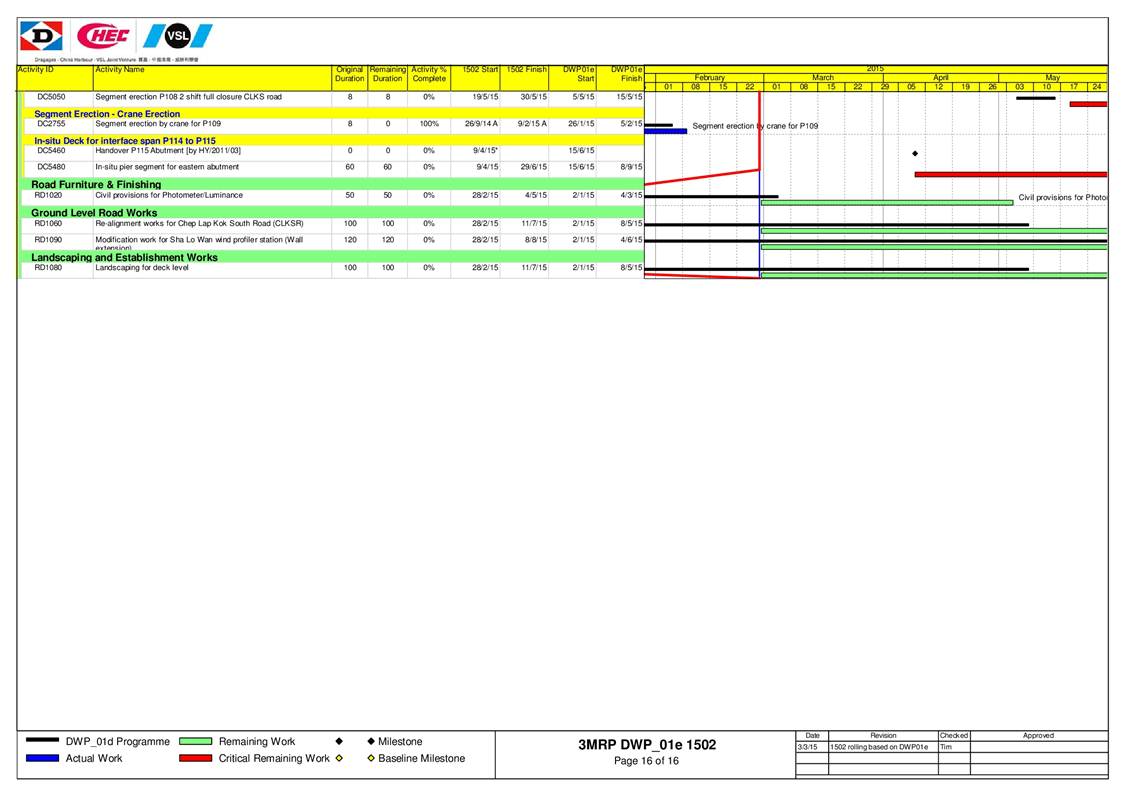This screenshot has height=793, width=1123.
Task: Click 'Landscaping for deck level' activity name
Action: click(x=142, y=267)
